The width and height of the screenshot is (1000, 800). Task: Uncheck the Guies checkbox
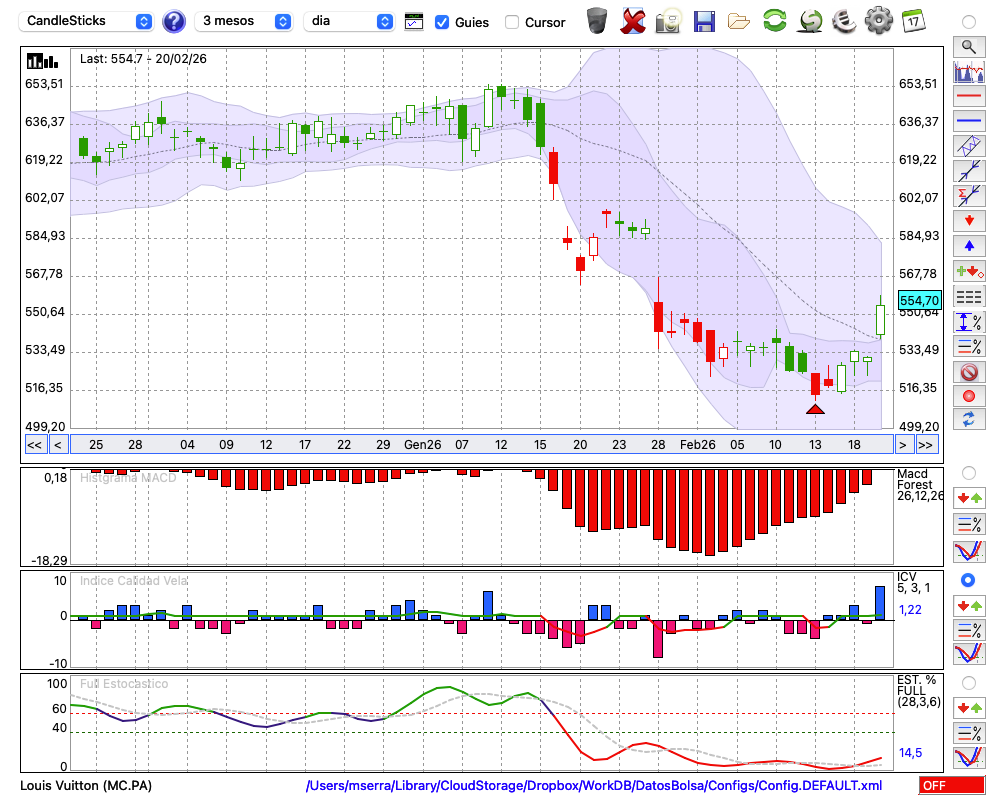[442, 22]
